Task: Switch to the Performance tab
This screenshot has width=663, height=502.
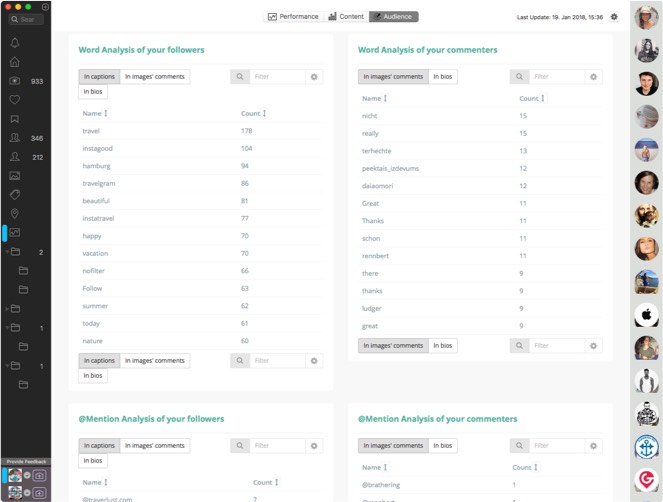Action: point(293,17)
